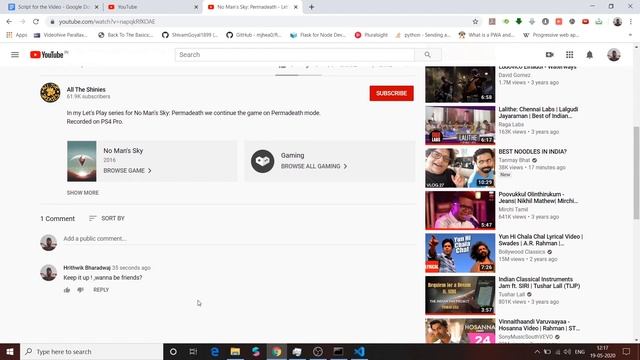Click BROWSE GAME for No Man's Sky
The width and height of the screenshot is (640, 360).
tap(127, 171)
